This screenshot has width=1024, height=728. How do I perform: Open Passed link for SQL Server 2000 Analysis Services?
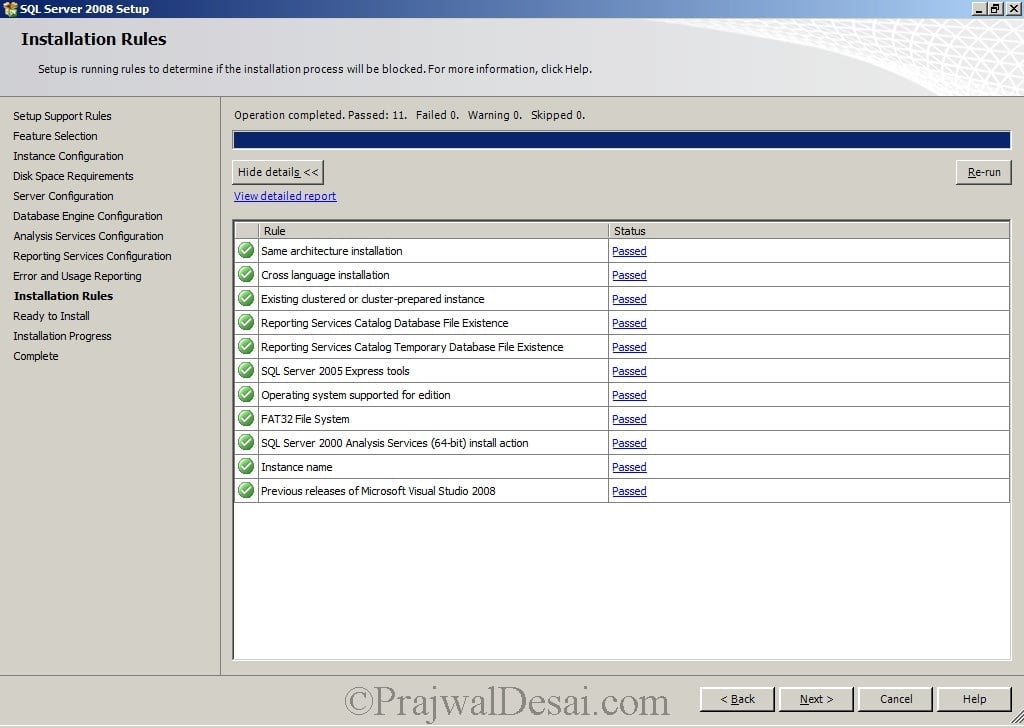tap(629, 443)
